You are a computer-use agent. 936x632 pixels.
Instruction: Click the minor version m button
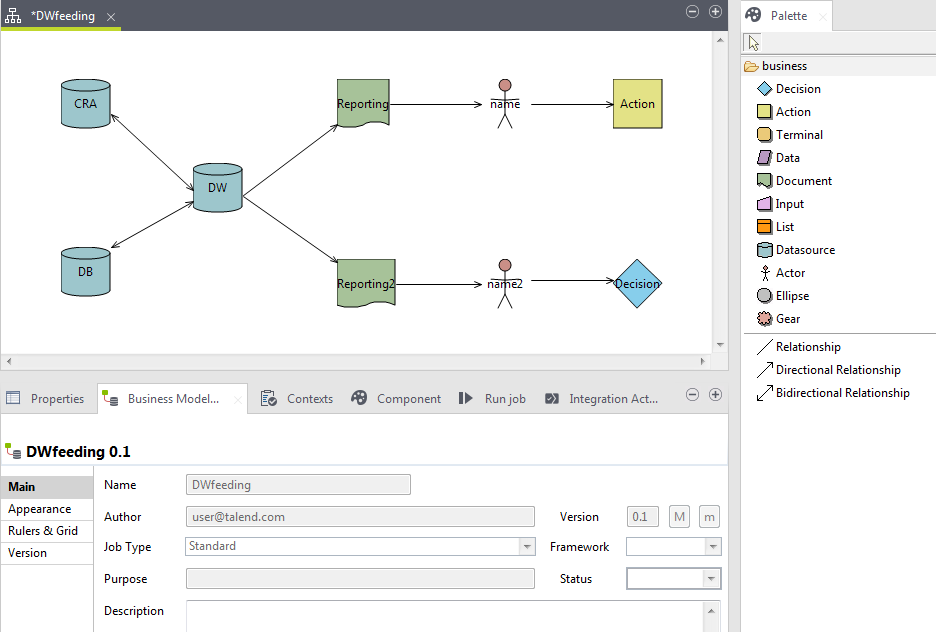(709, 517)
